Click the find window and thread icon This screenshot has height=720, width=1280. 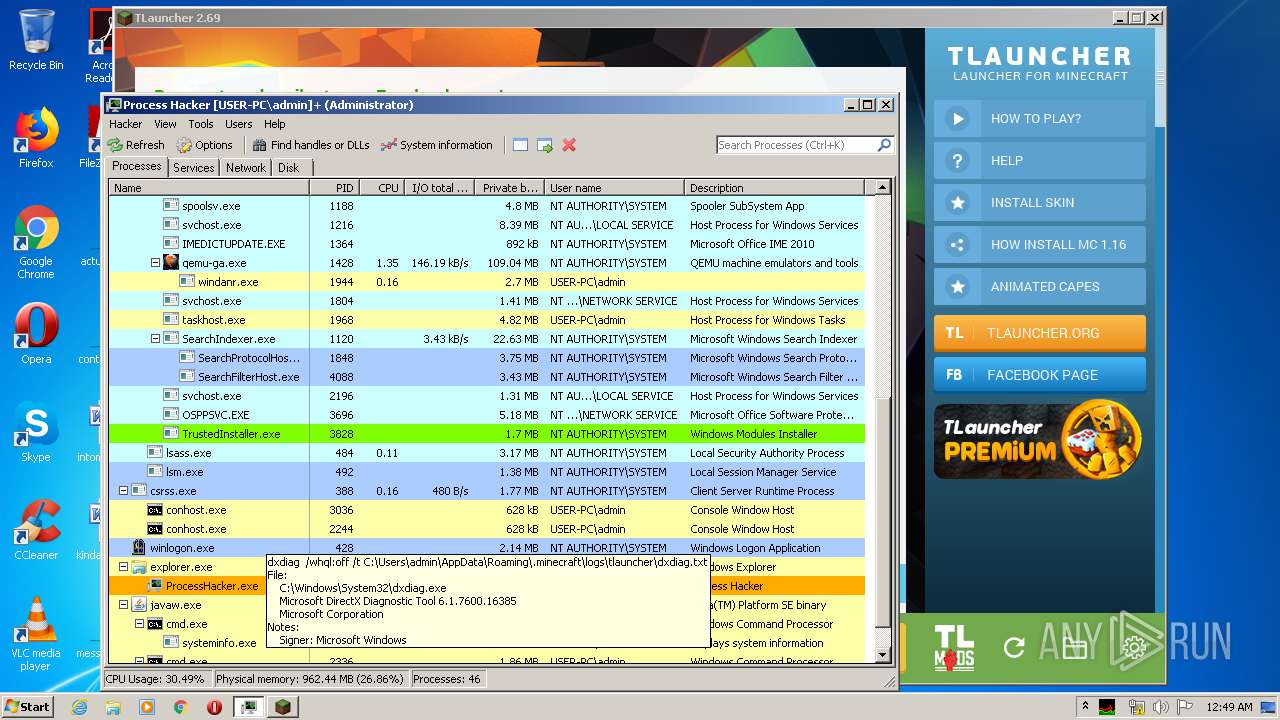545,145
